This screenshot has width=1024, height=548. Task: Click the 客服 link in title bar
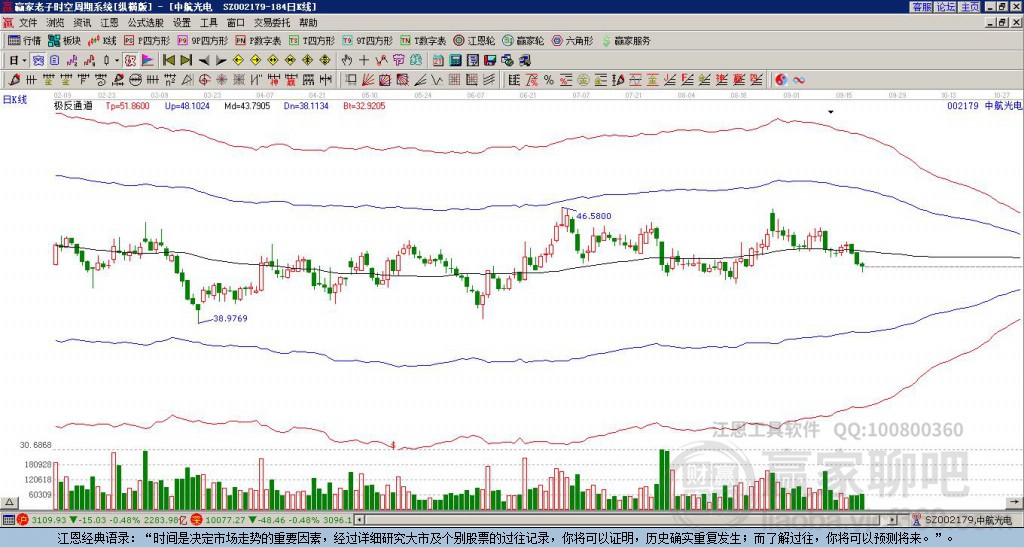point(921,7)
